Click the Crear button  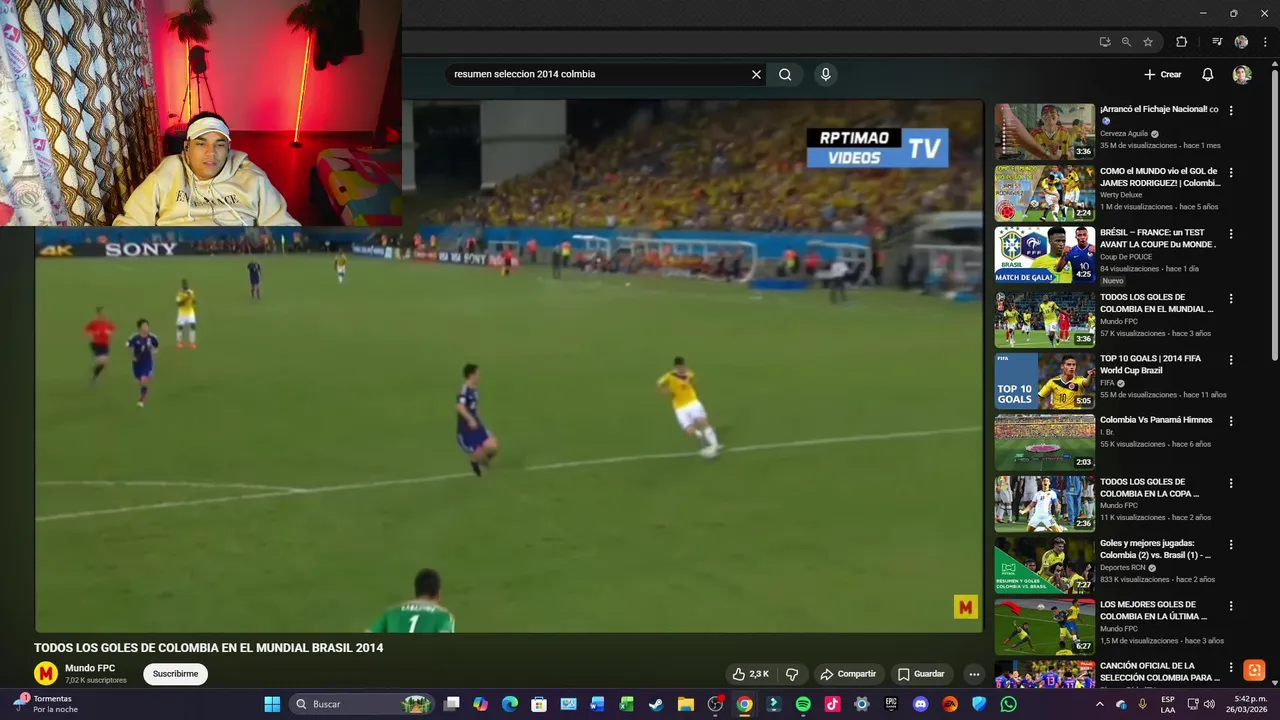point(1163,74)
